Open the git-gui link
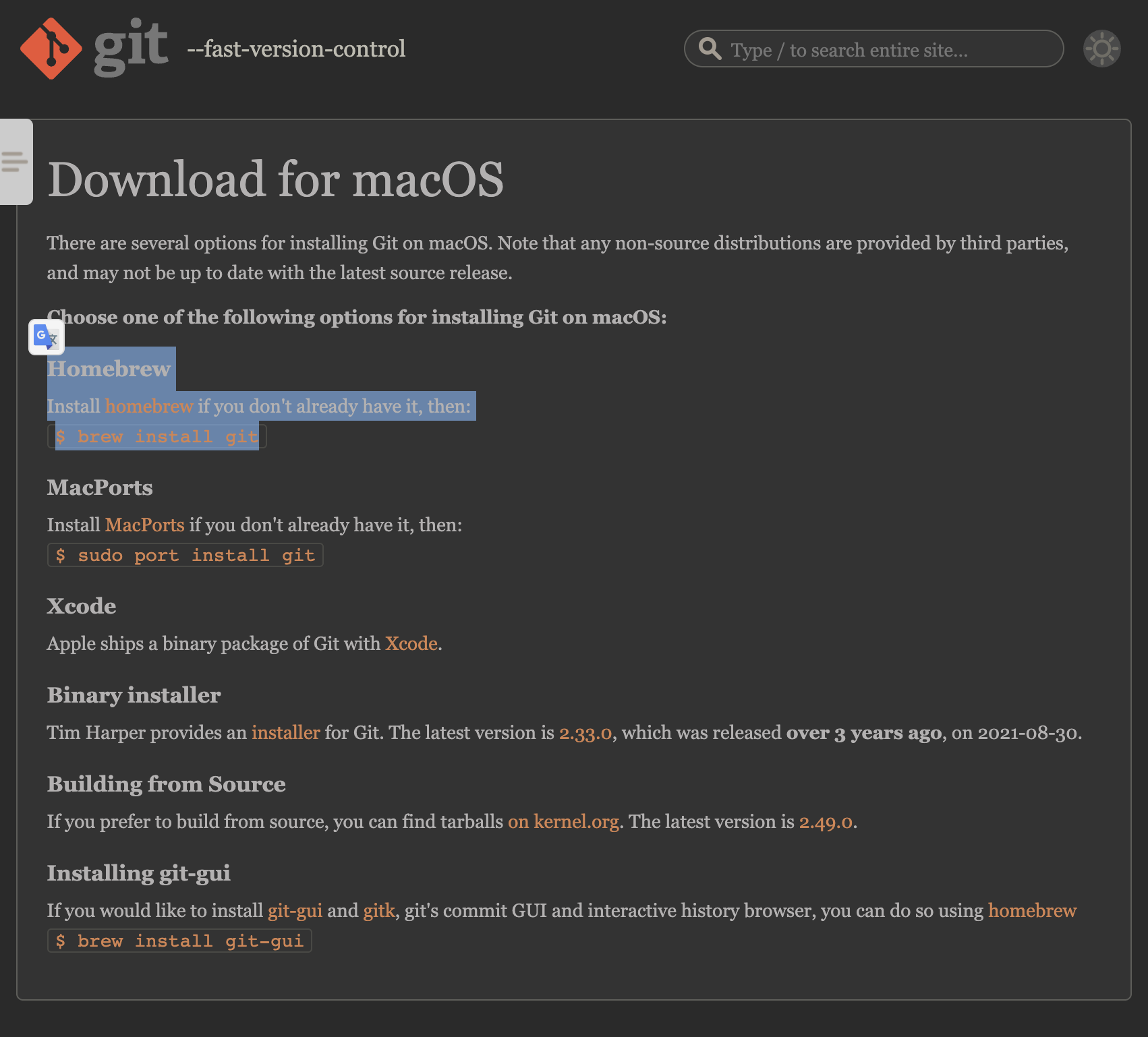1148x1037 pixels. pyautogui.click(x=295, y=911)
